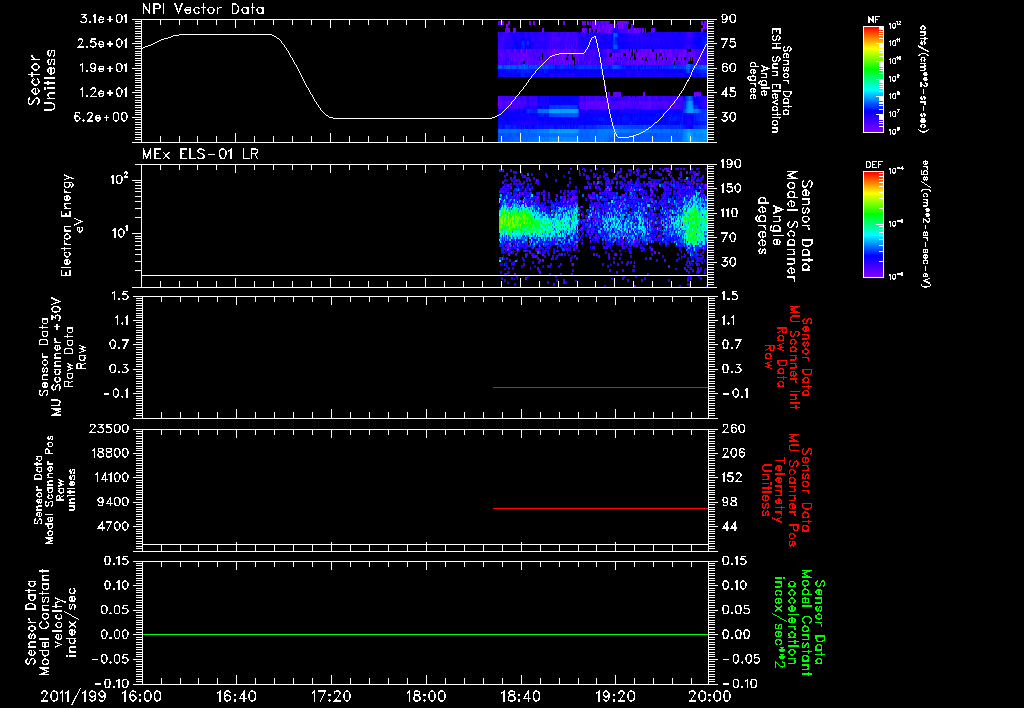Select the '1.9e+01' sector axis value

[104, 68]
